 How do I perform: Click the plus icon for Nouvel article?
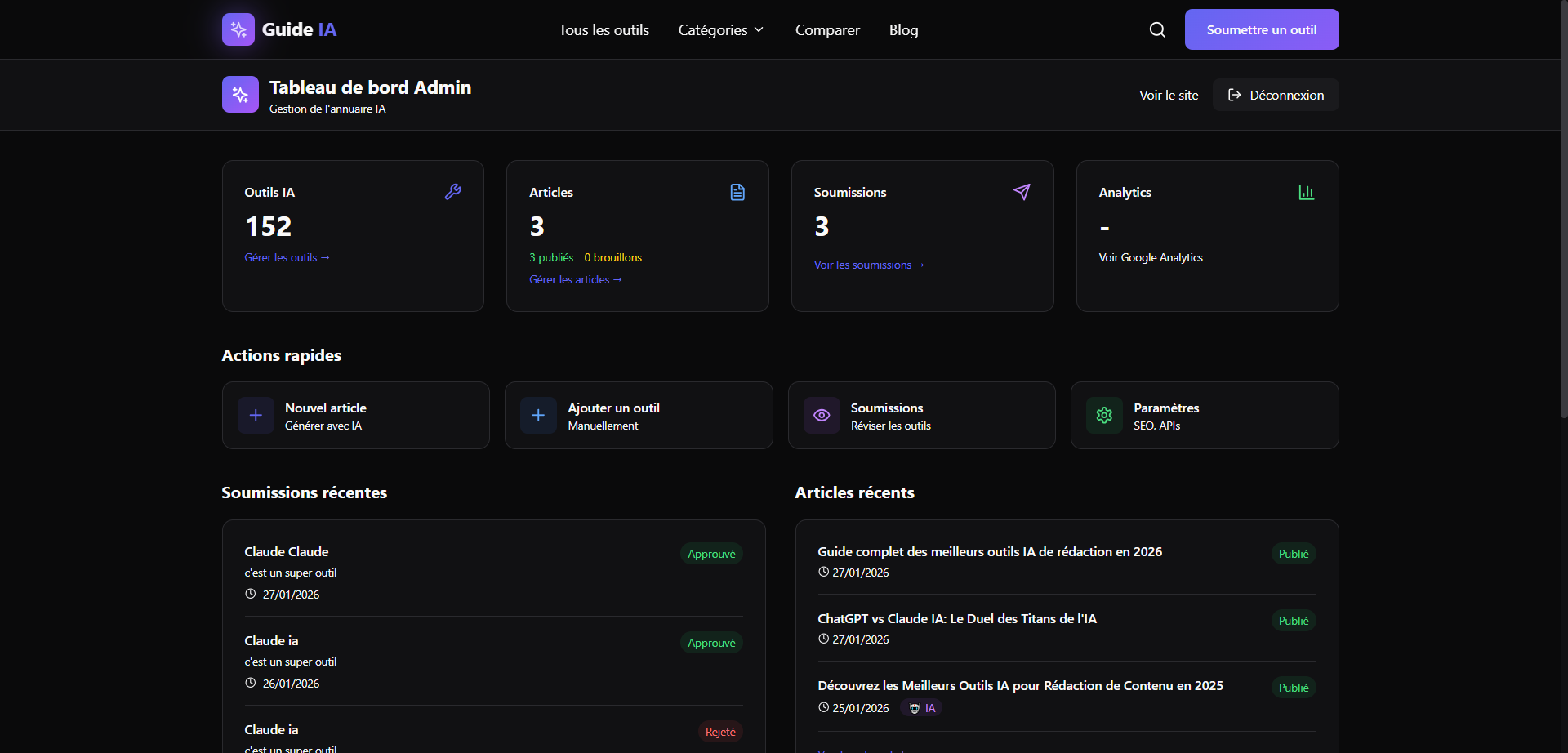coord(256,416)
